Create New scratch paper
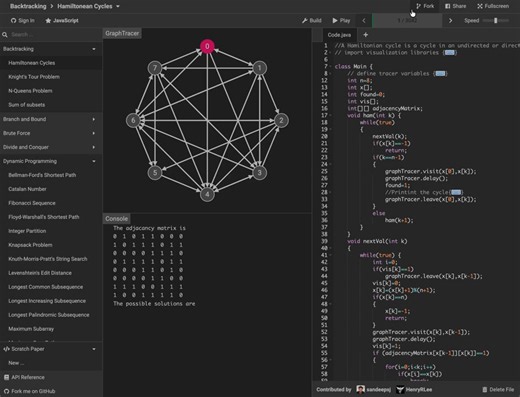Screen dimensions: 520x397 (x=51, y=363)
